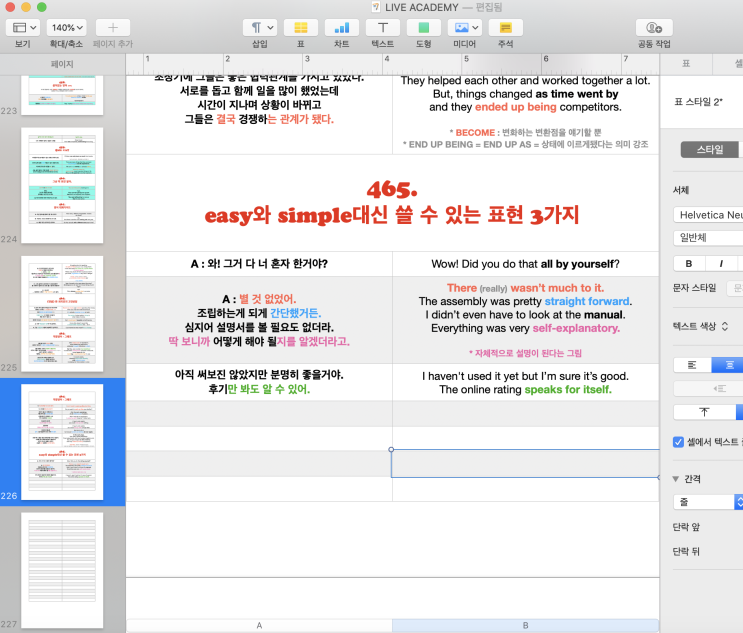Add a text box with 텍스트 icon
The width and height of the screenshot is (743, 633).
click(383, 27)
